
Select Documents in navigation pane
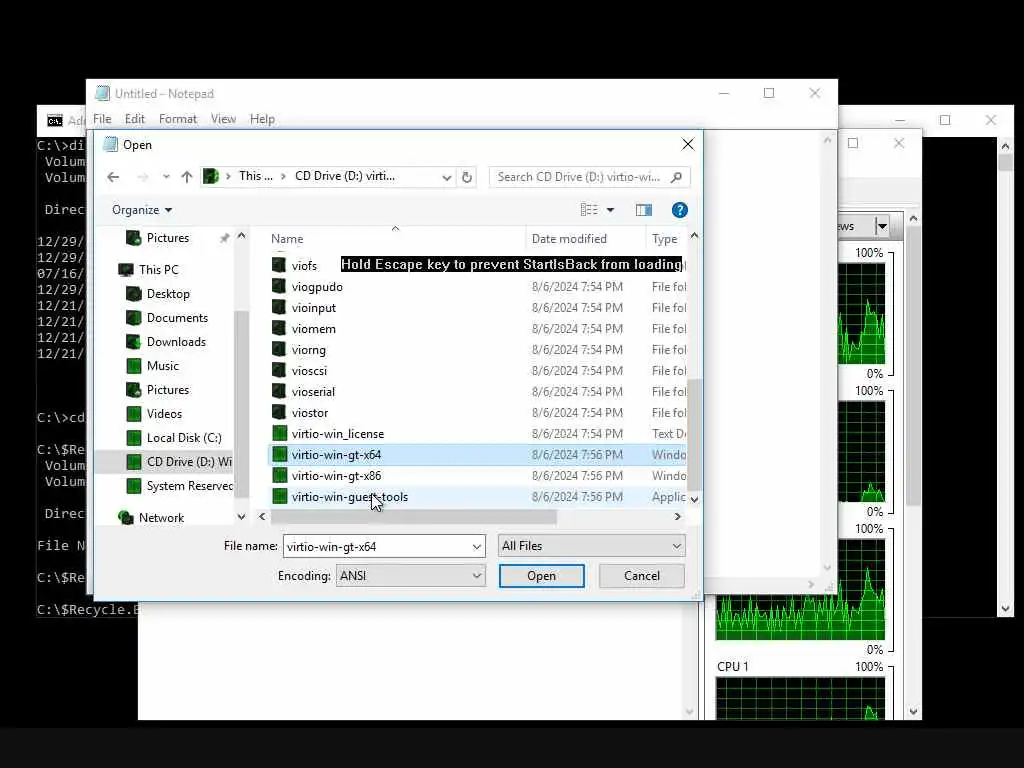tap(177, 318)
